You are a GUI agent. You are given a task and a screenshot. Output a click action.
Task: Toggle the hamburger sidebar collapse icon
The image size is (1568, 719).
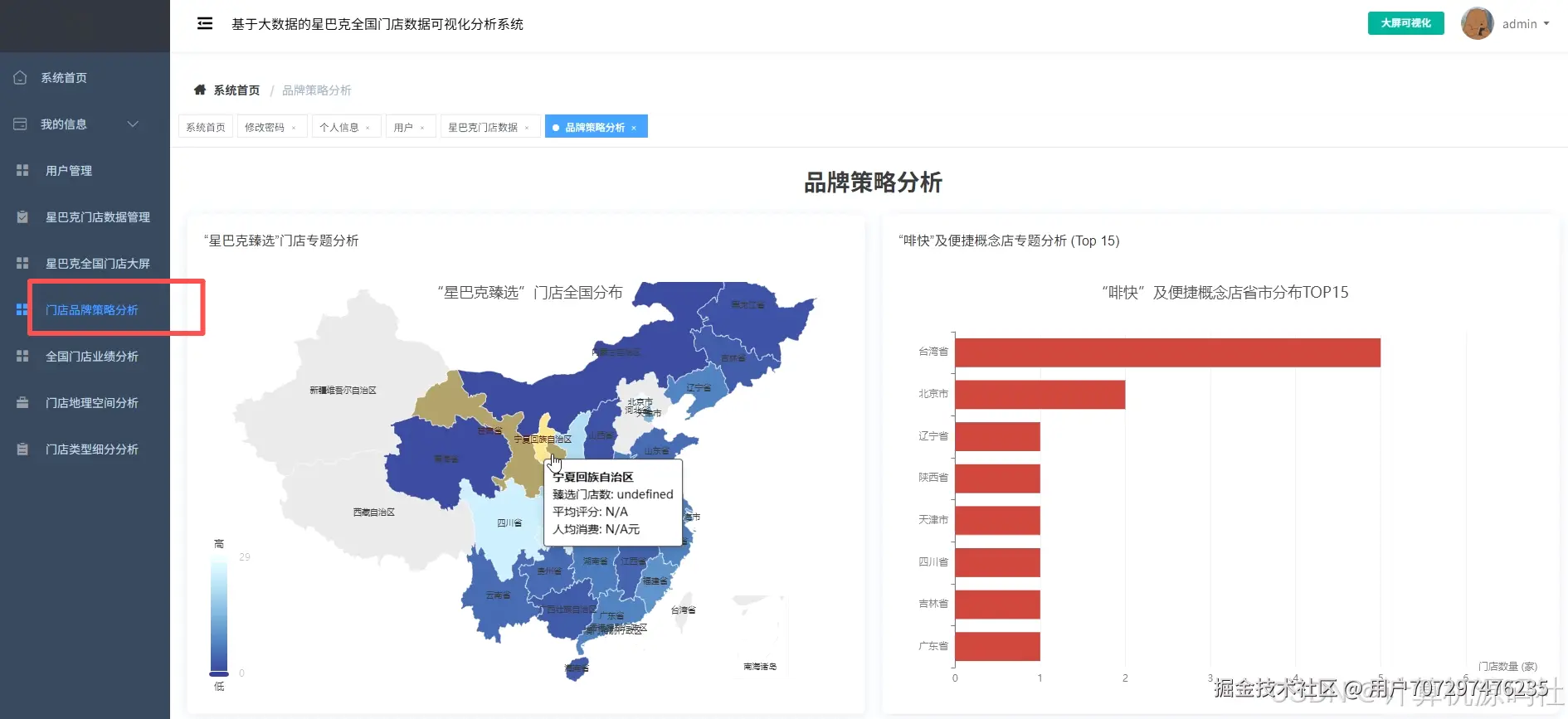[205, 23]
